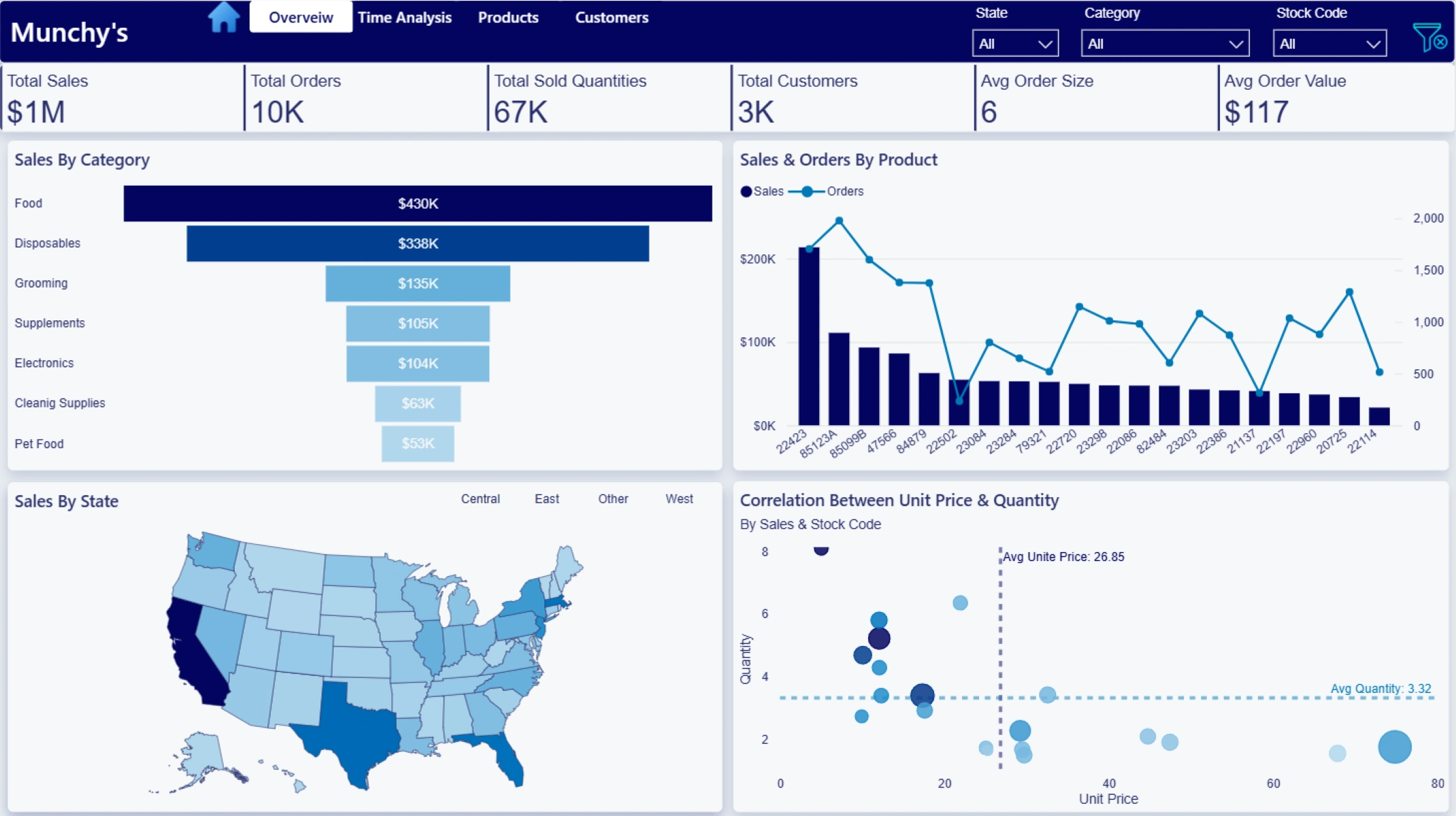1456x816 pixels.
Task: Select the Central region filter
Action: pos(480,499)
